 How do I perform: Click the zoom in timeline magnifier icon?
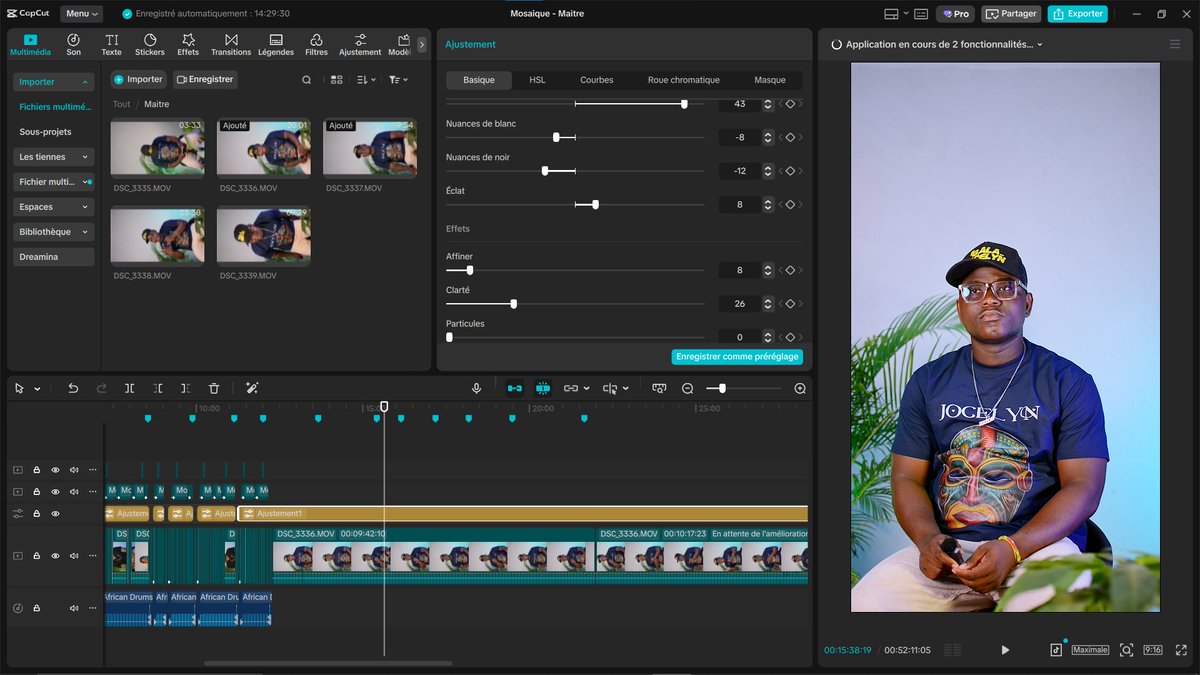tap(800, 388)
